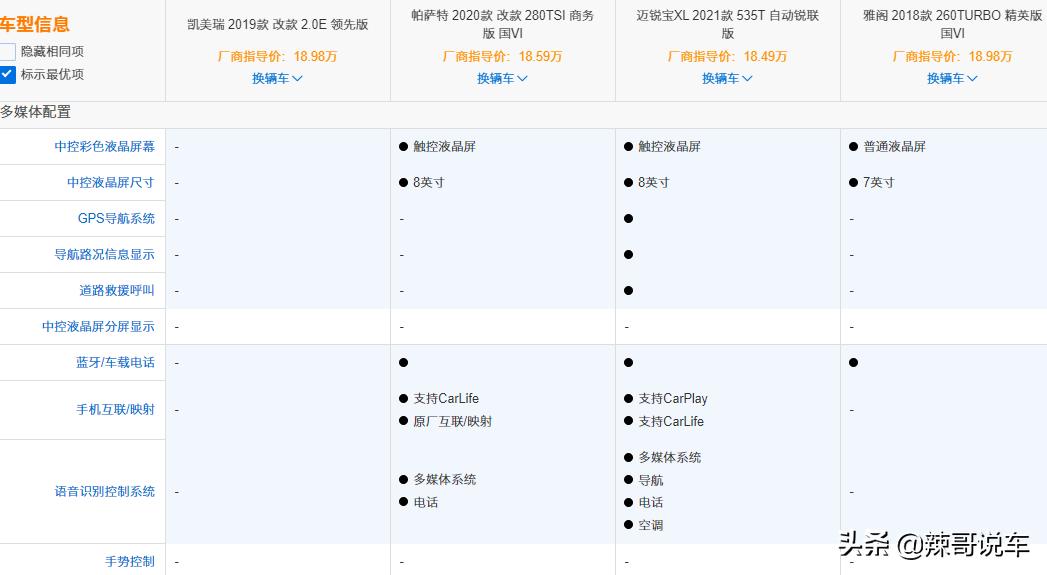Select 迈锐宝XL 支持CarLife entry
Viewport: 1047px width, 575px height.
(x=664, y=421)
